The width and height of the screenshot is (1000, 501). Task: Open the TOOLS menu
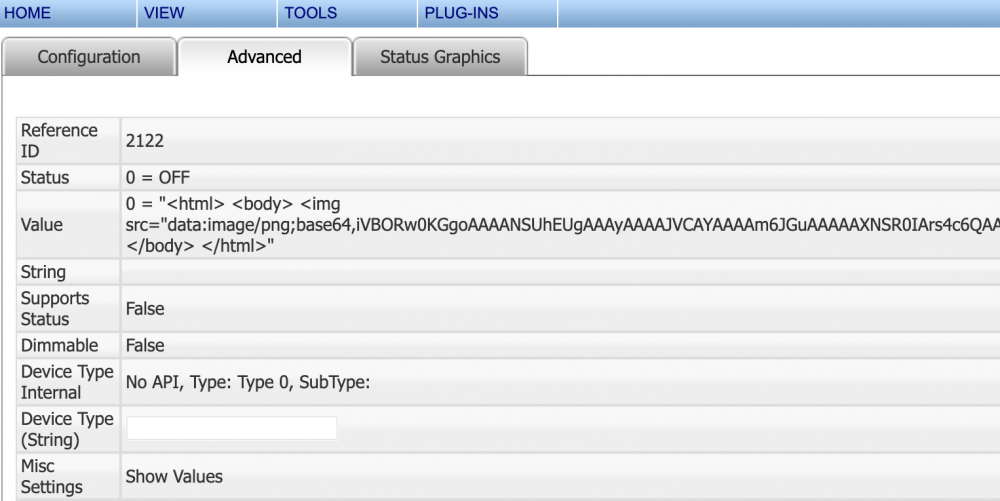point(310,13)
